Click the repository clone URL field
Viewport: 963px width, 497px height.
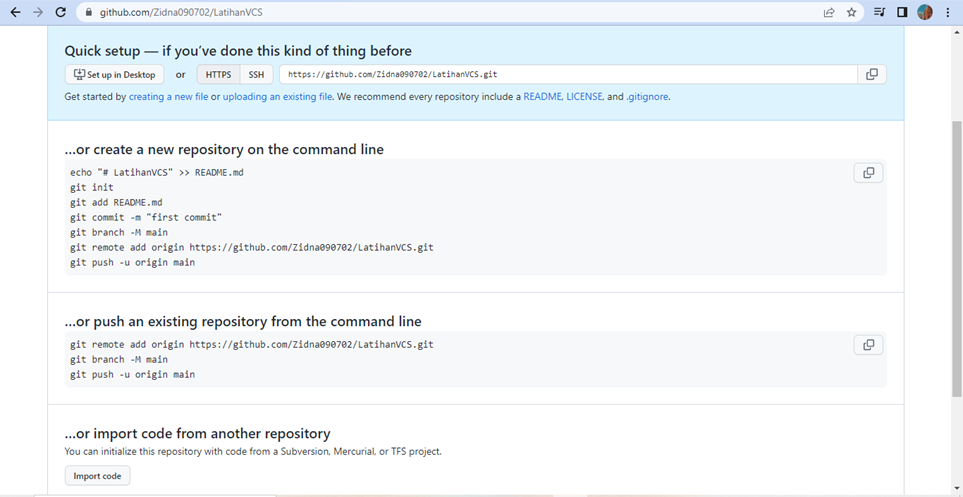tap(568, 74)
